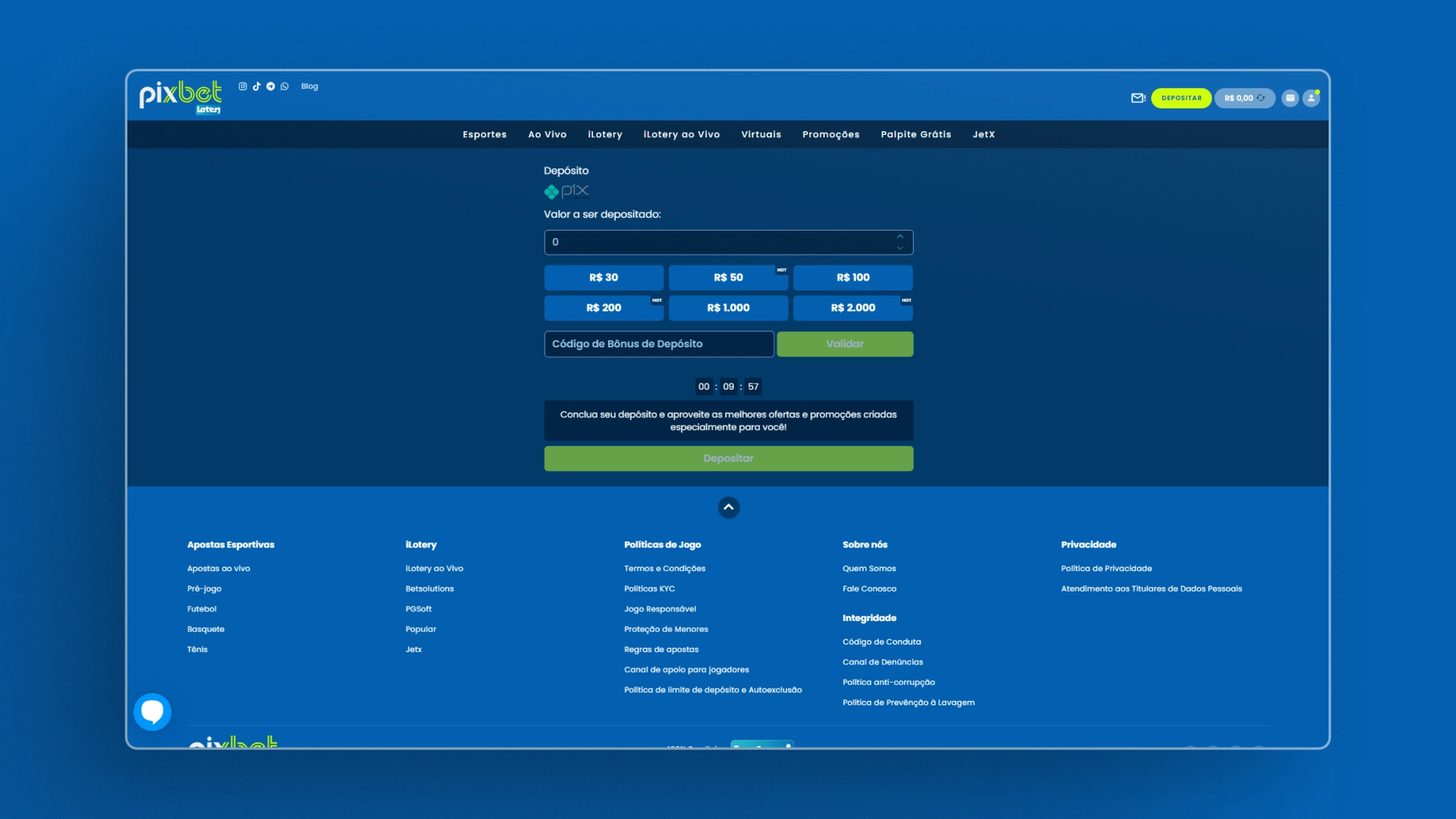
Task: Open the iLotery ao Vivo footer link
Action: pyautogui.click(x=435, y=569)
